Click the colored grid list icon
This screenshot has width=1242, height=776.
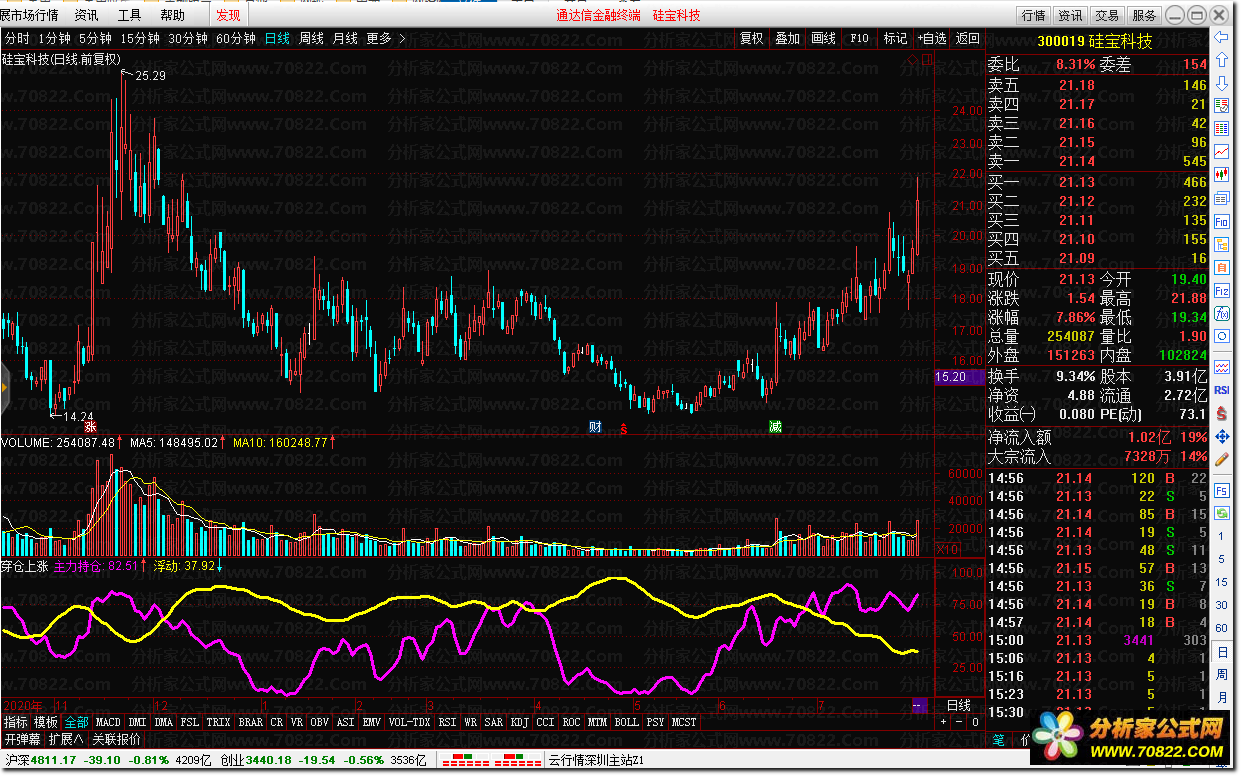[x=1221, y=128]
